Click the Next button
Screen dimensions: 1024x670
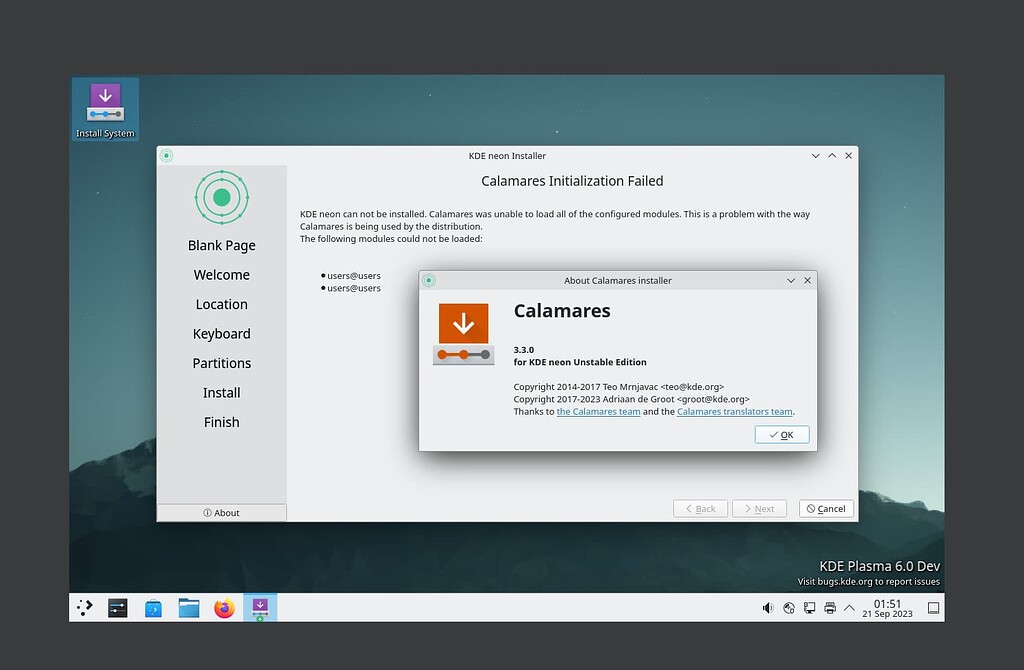[x=759, y=509]
